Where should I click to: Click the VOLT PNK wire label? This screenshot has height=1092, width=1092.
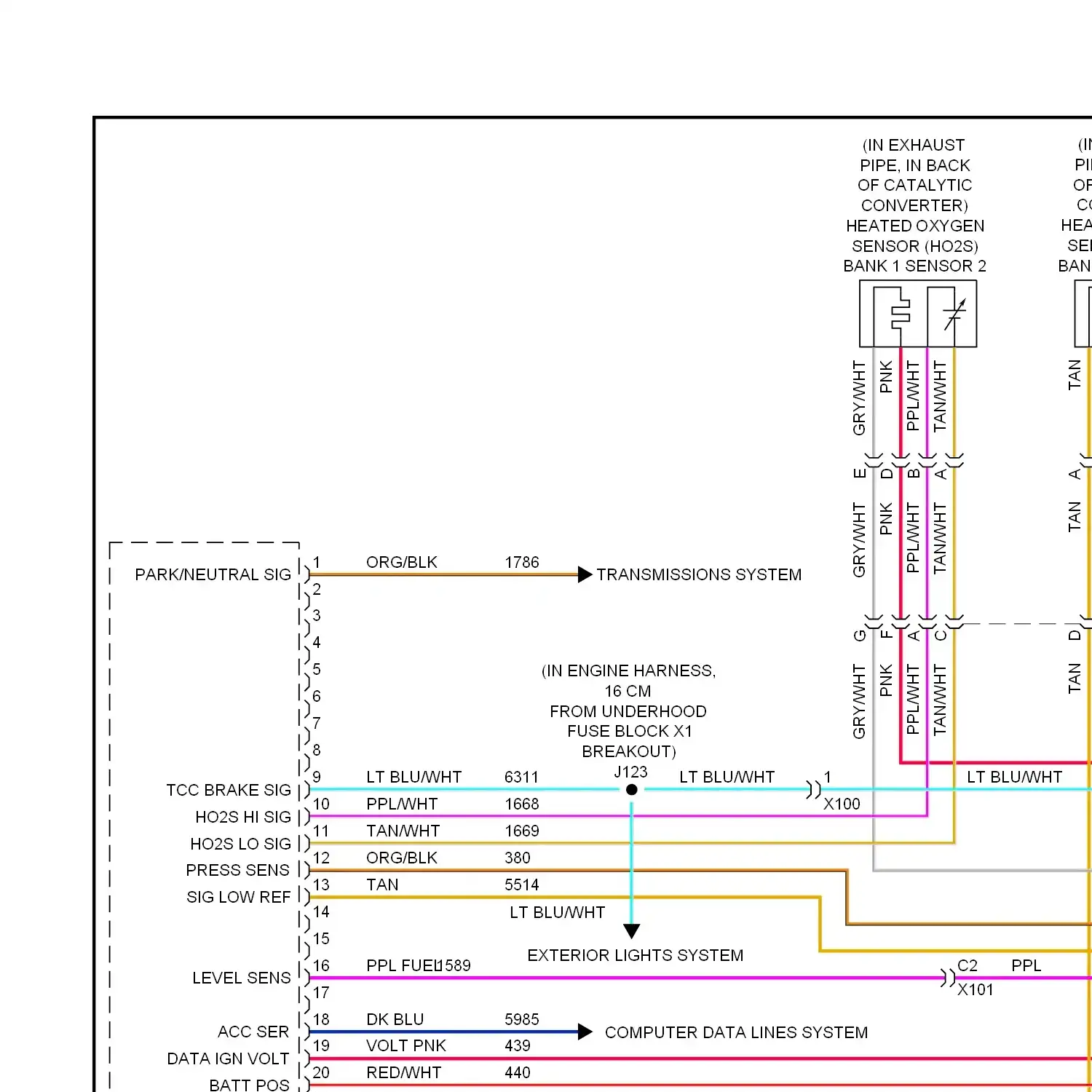coord(406,1046)
